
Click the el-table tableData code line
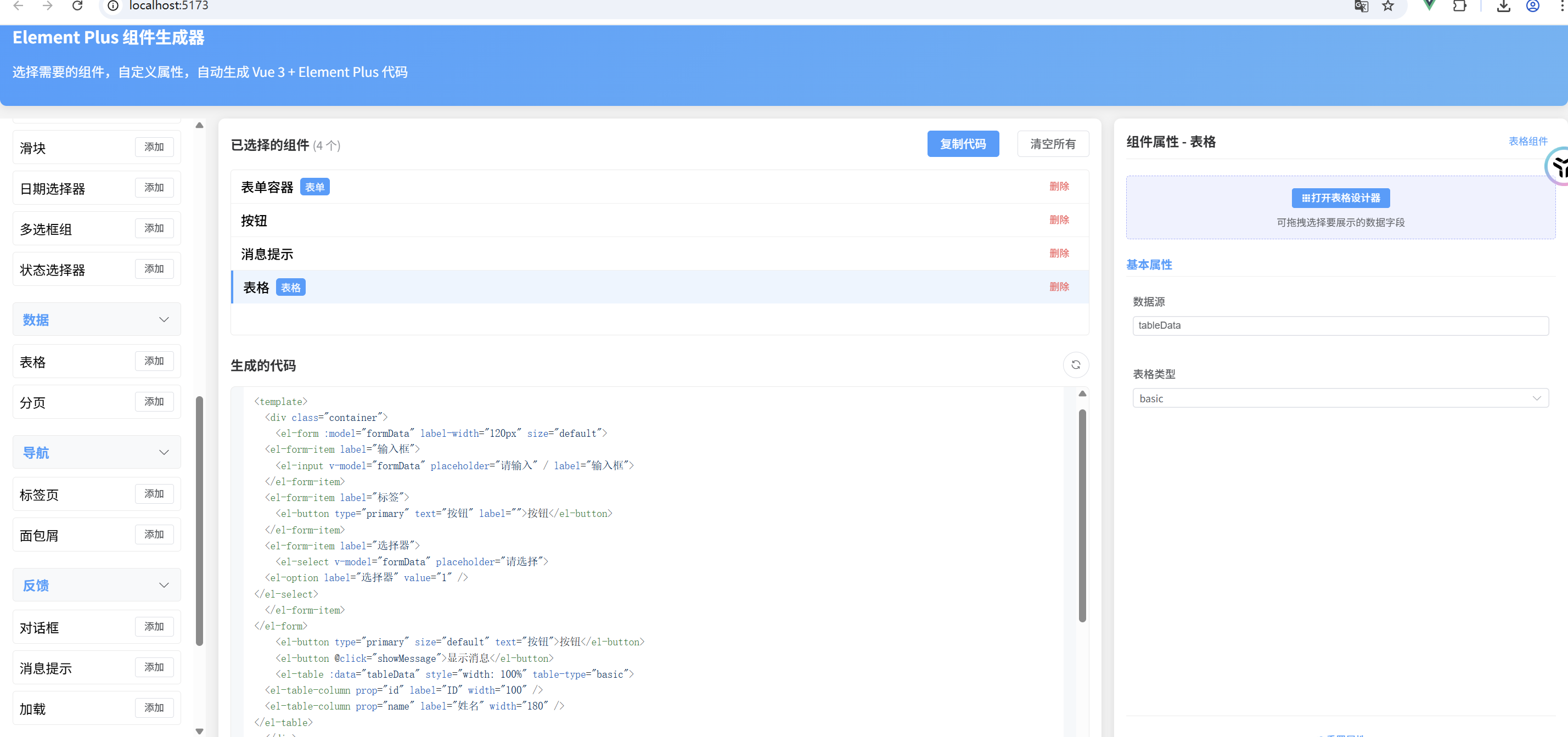pyautogui.click(x=454, y=674)
